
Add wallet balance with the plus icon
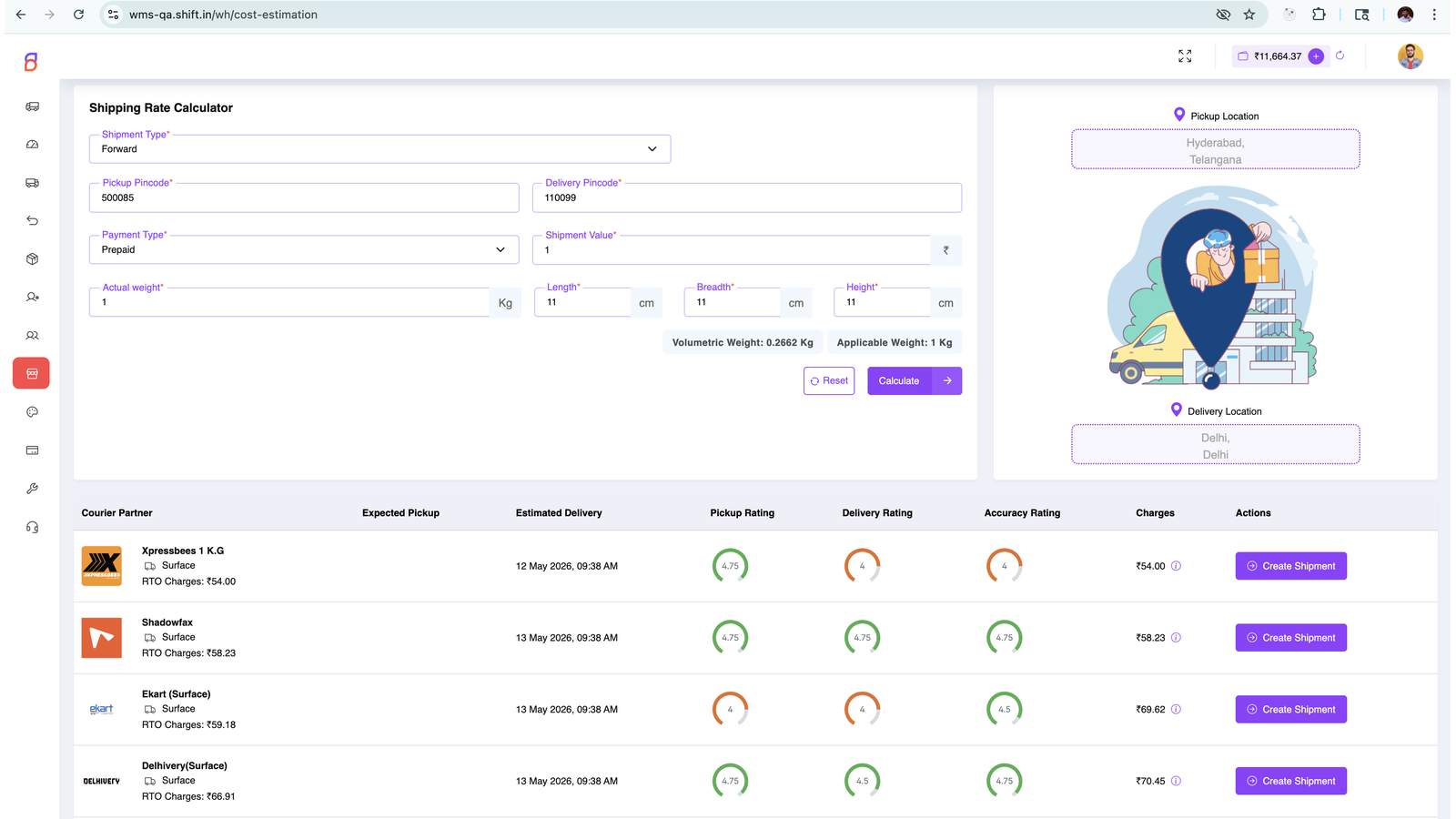click(1316, 56)
